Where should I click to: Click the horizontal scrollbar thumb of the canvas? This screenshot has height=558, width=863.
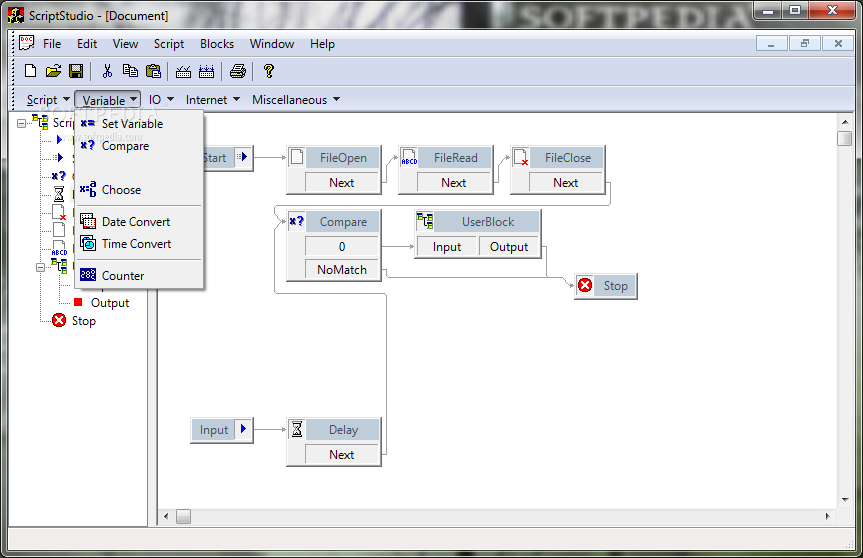click(x=183, y=516)
